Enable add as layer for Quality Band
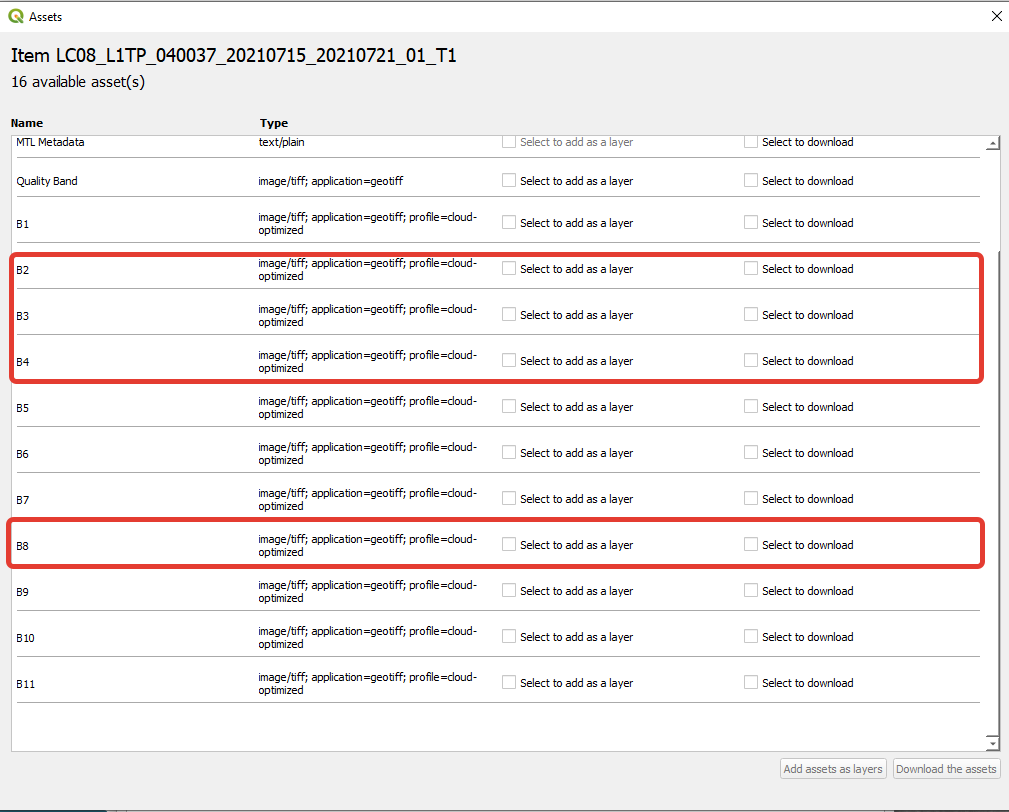The width and height of the screenshot is (1009, 812). click(x=508, y=181)
